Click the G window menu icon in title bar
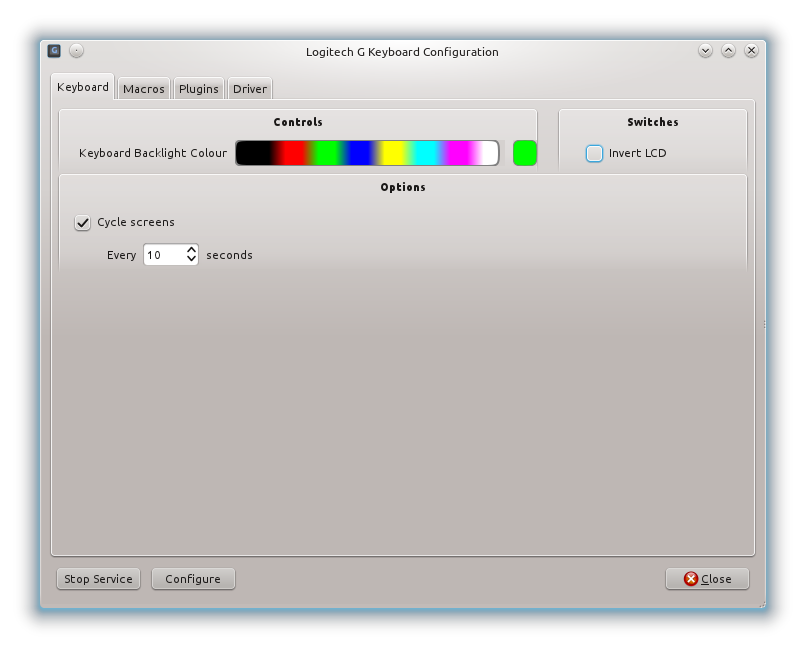The height and width of the screenshot is (648, 806). (x=54, y=51)
